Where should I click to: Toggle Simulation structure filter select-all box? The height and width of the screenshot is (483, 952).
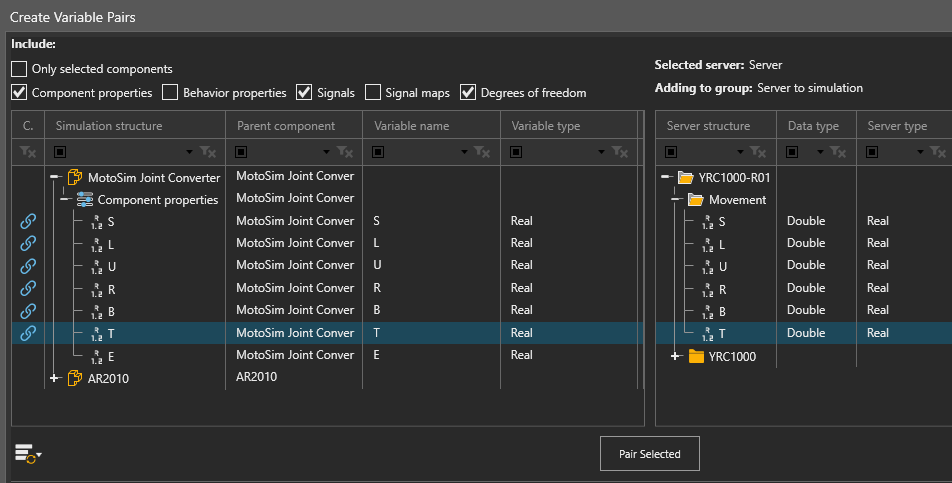[60, 152]
